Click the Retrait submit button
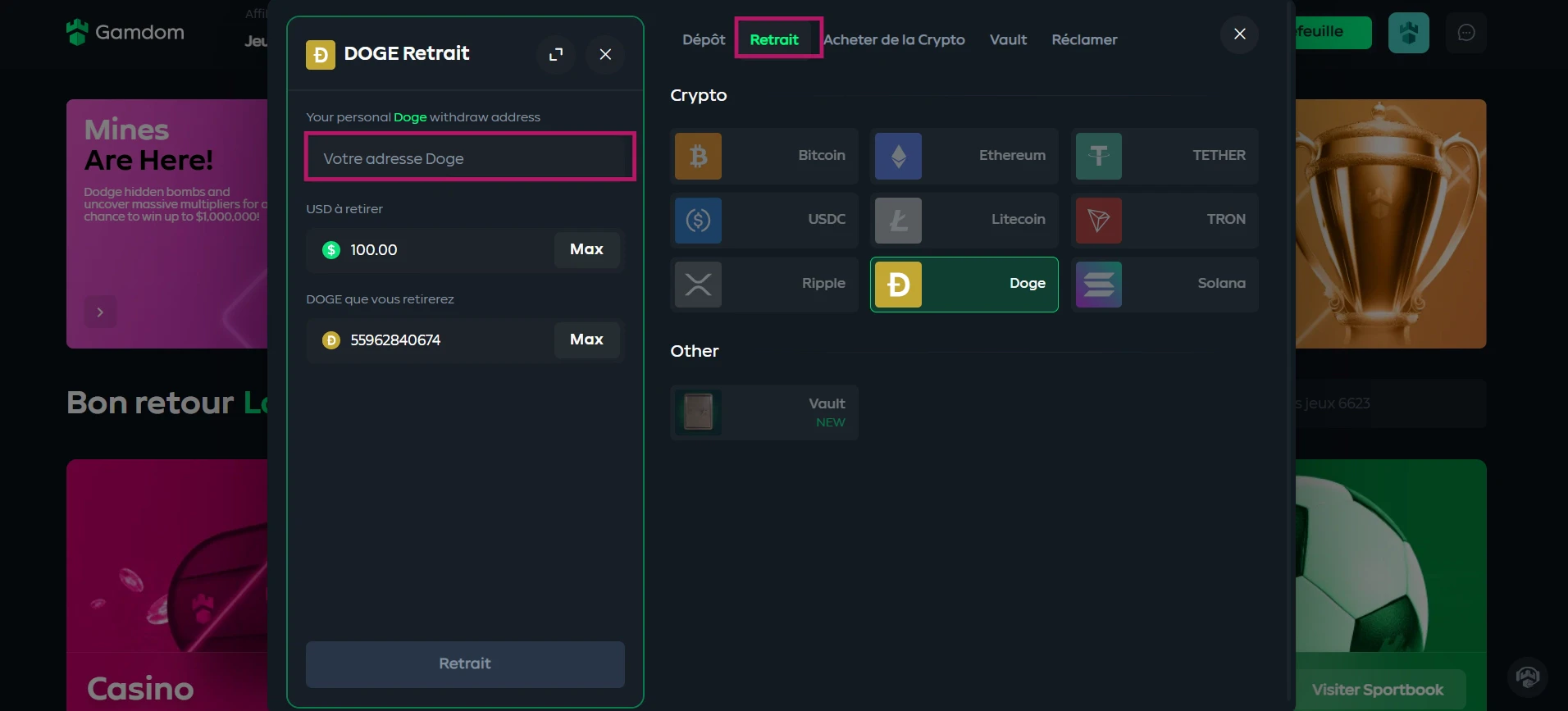The image size is (1568, 711). pos(465,664)
